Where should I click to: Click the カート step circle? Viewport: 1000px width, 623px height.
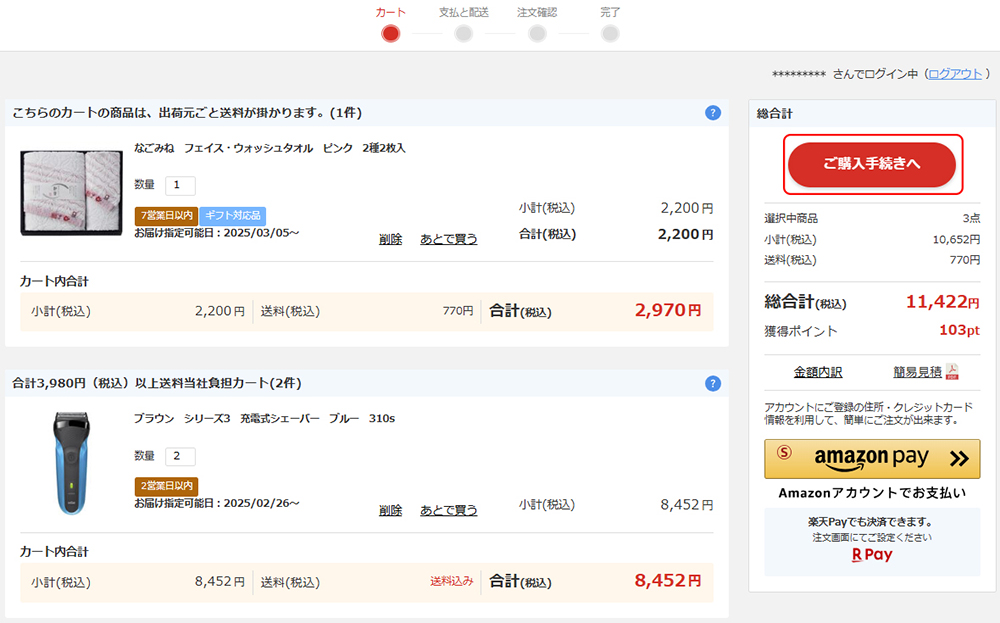pos(390,34)
